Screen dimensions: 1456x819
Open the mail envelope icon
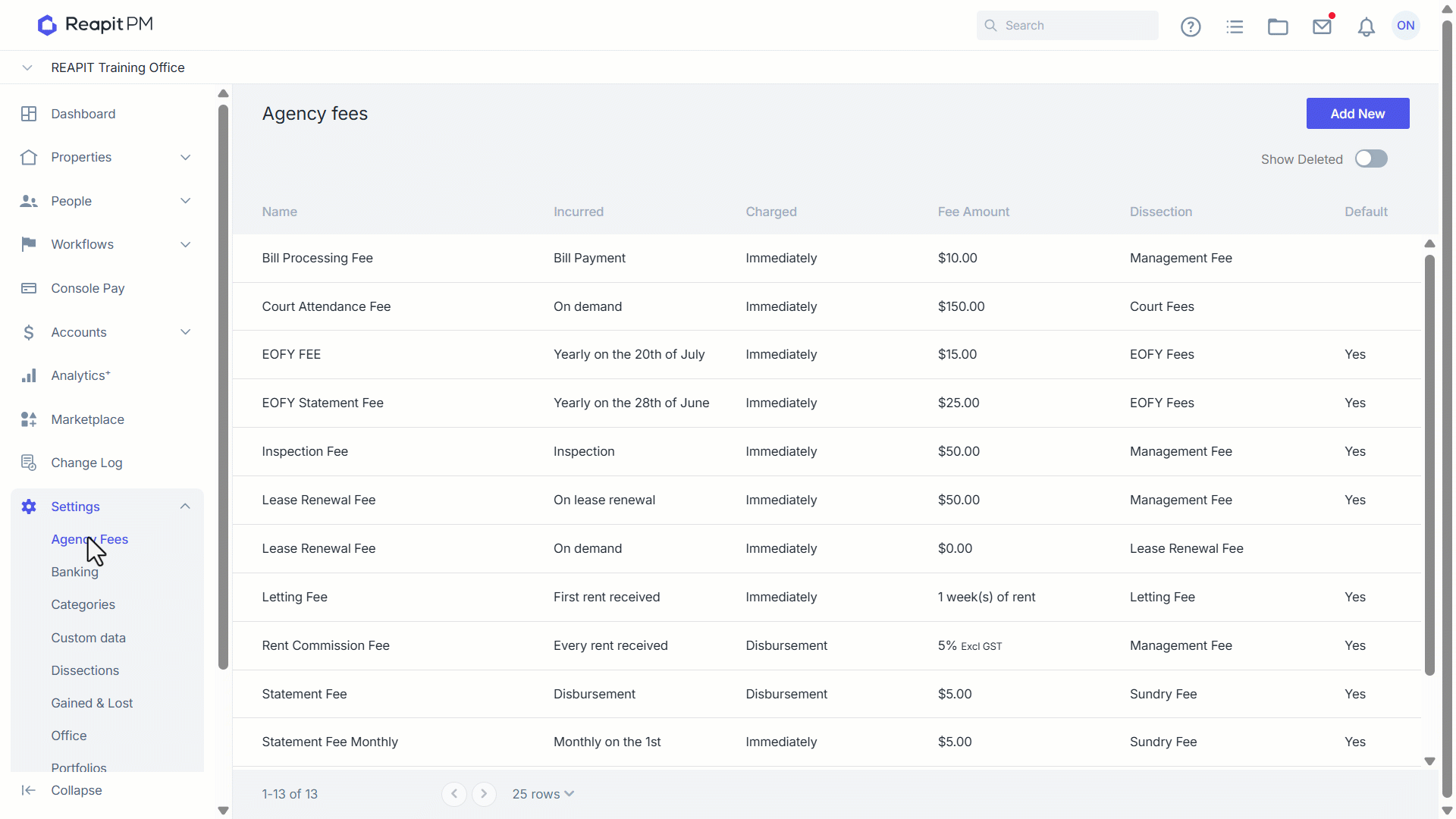pos(1323,27)
